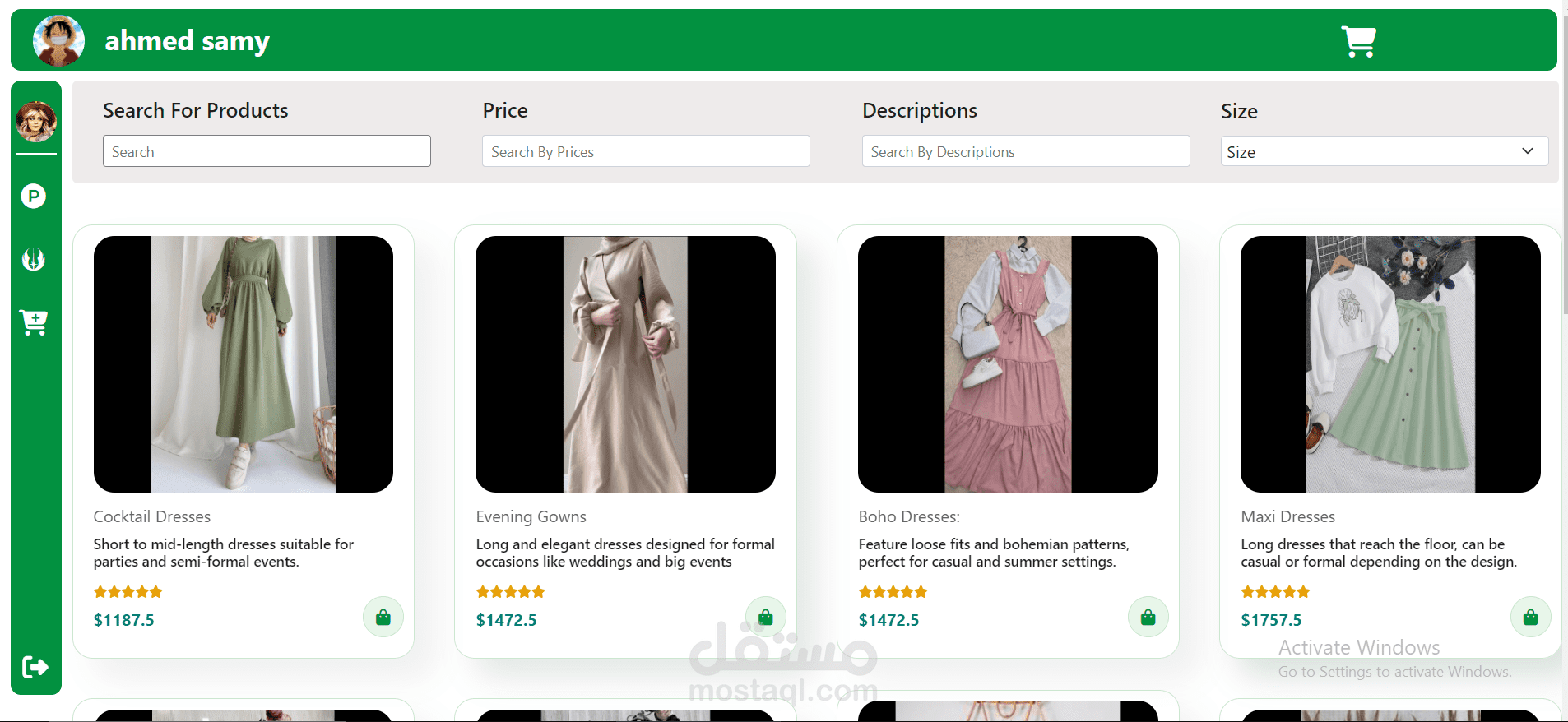Add Evening Gowns to bag
The height and width of the screenshot is (722, 1568).
tap(766, 617)
